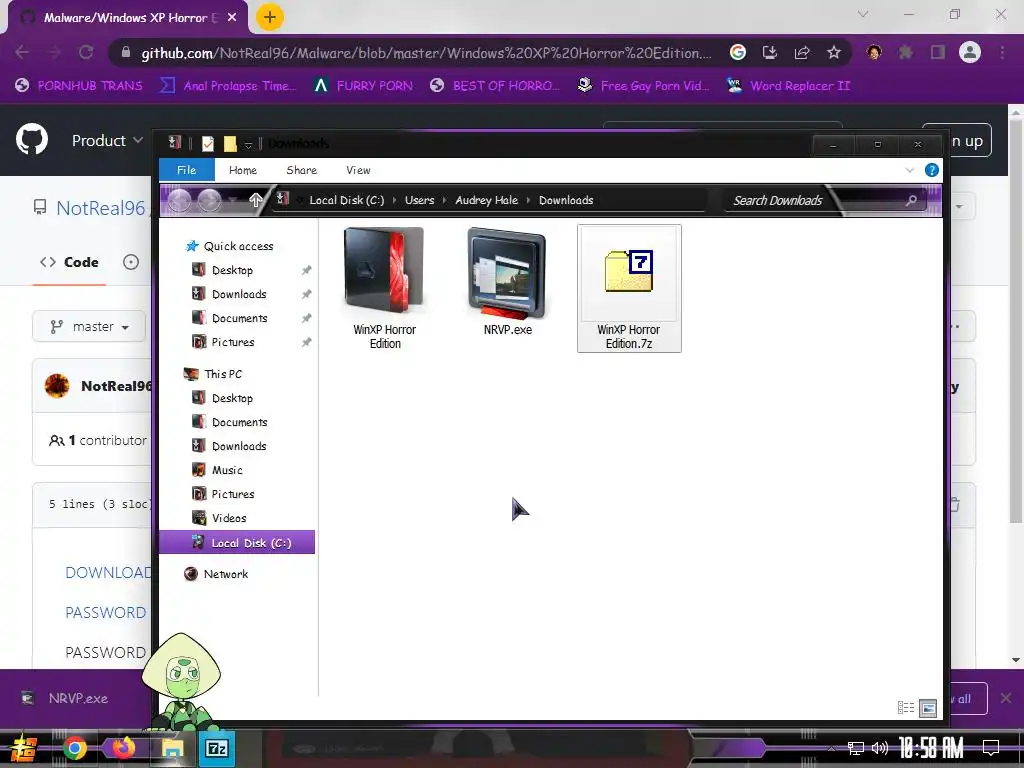
Task: Open Videos under This PC
Action: pyautogui.click(x=229, y=518)
